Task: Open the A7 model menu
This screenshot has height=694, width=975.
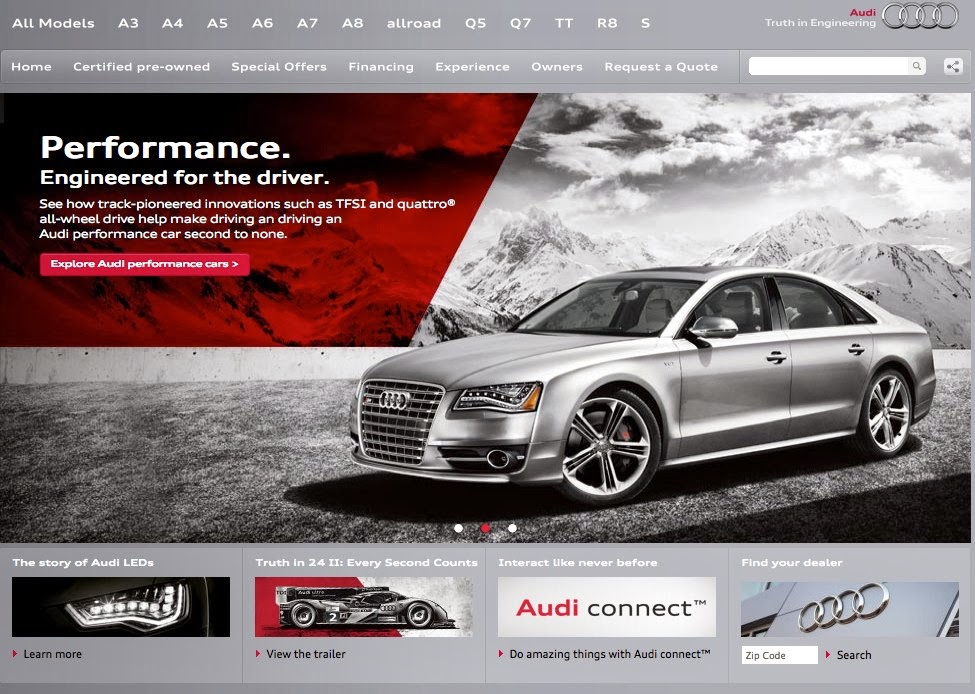Action: 307,23
